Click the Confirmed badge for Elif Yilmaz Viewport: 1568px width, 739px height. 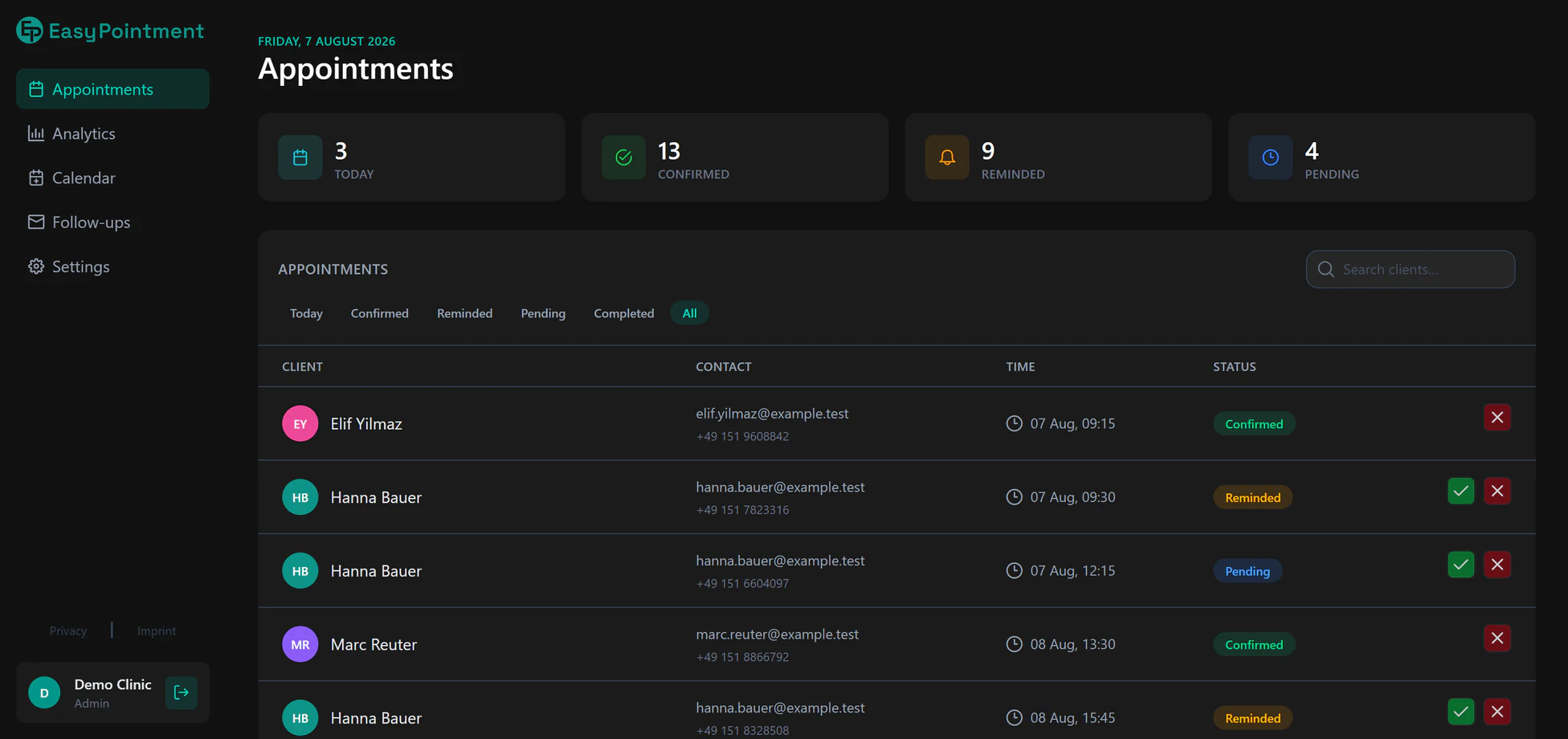coord(1254,424)
